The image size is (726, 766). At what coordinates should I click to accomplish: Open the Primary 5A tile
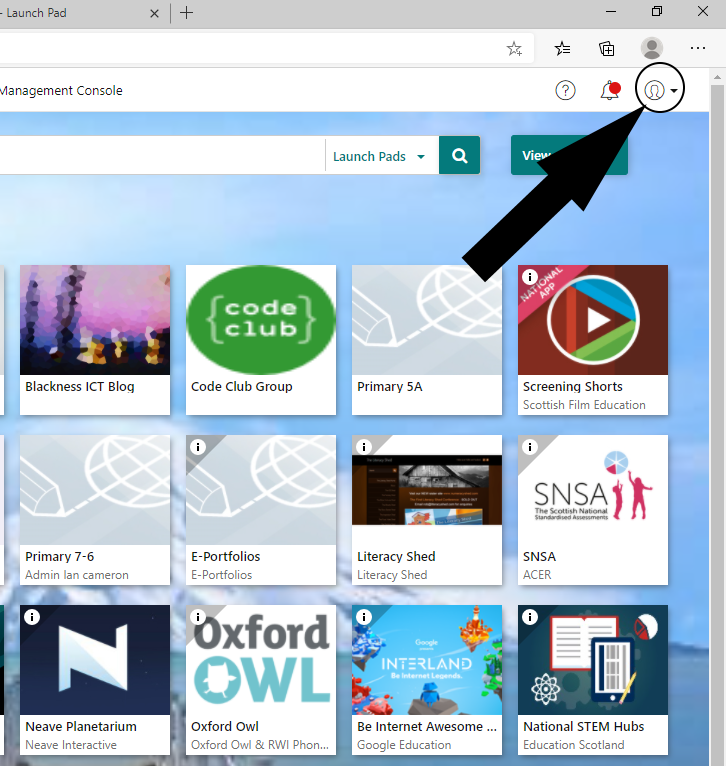(x=427, y=340)
